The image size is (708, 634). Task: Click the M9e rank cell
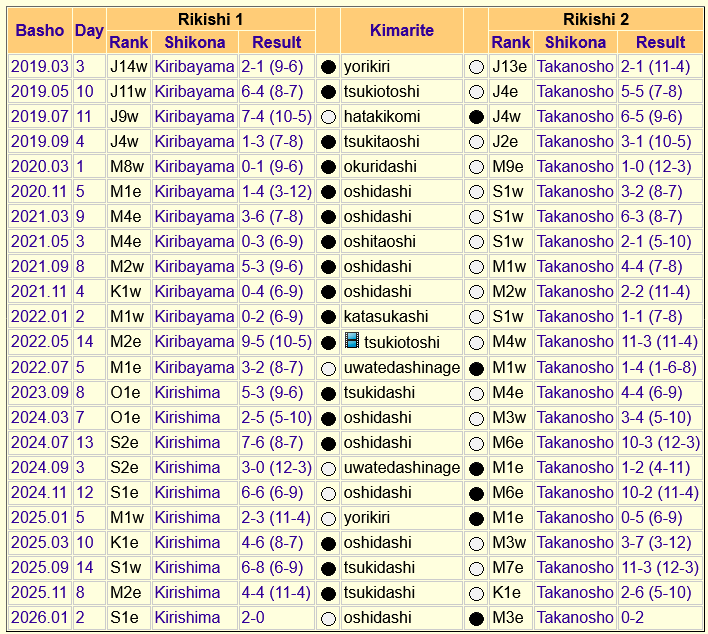[x=511, y=166]
